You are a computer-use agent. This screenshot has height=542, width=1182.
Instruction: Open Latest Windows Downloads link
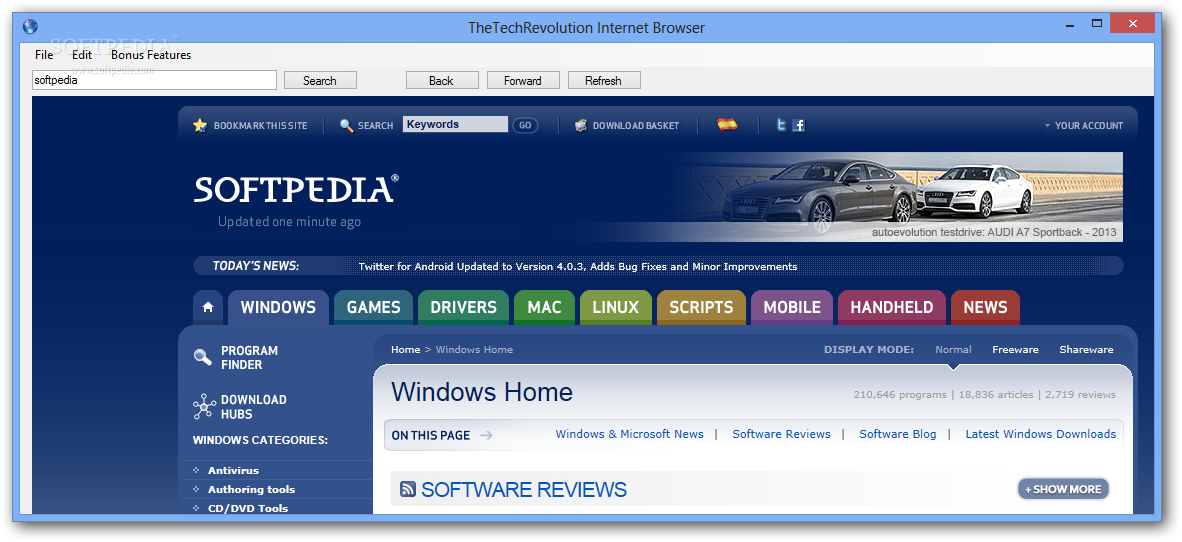pos(1040,434)
